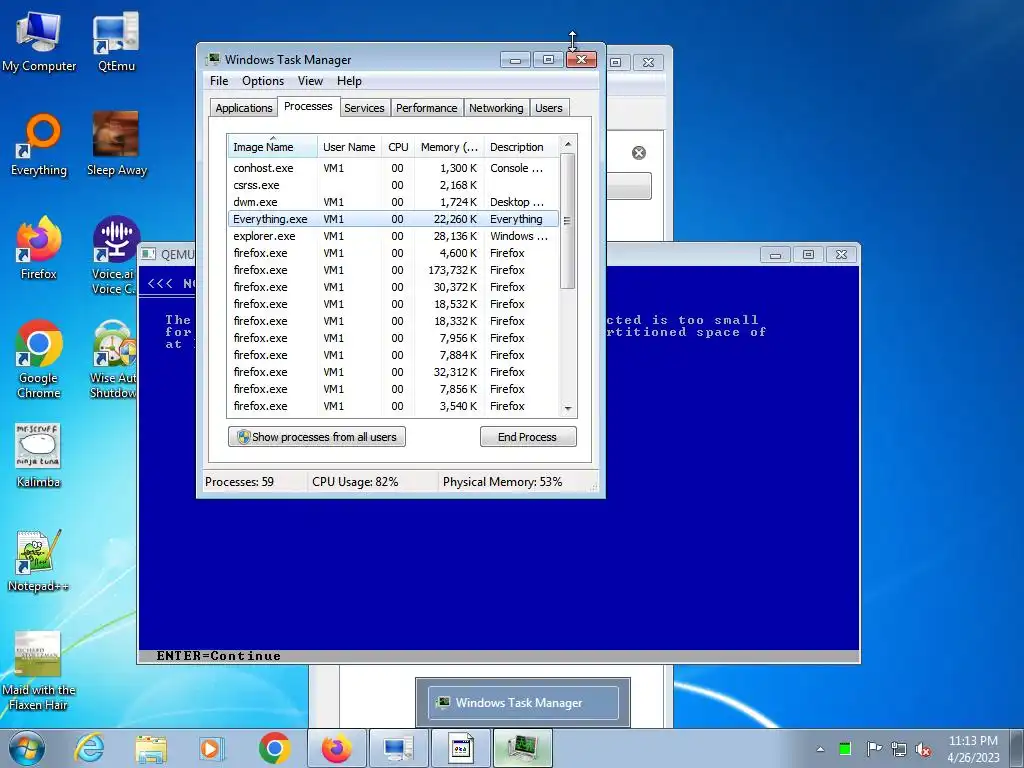Open Wise Auto Shutdown shortcut
Screen dimensions: 1024x768
pyautogui.click(x=114, y=359)
